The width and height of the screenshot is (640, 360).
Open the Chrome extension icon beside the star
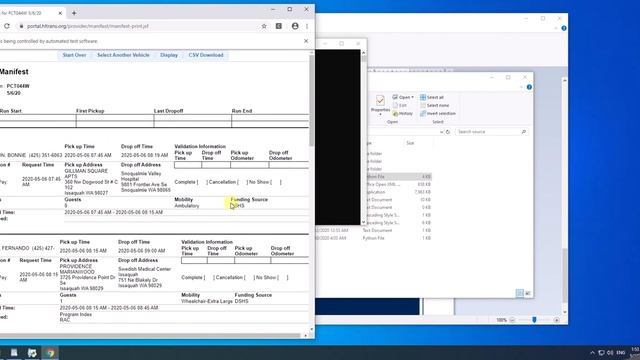(279, 26)
